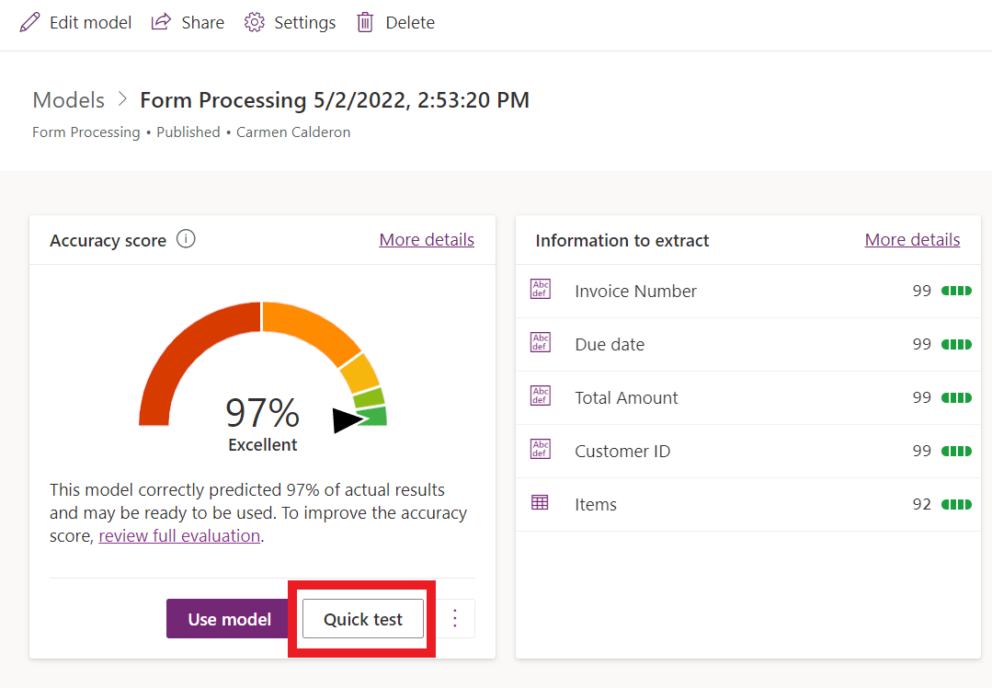Open Settings via the gear icon
992x688 pixels.
[x=254, y=22]
